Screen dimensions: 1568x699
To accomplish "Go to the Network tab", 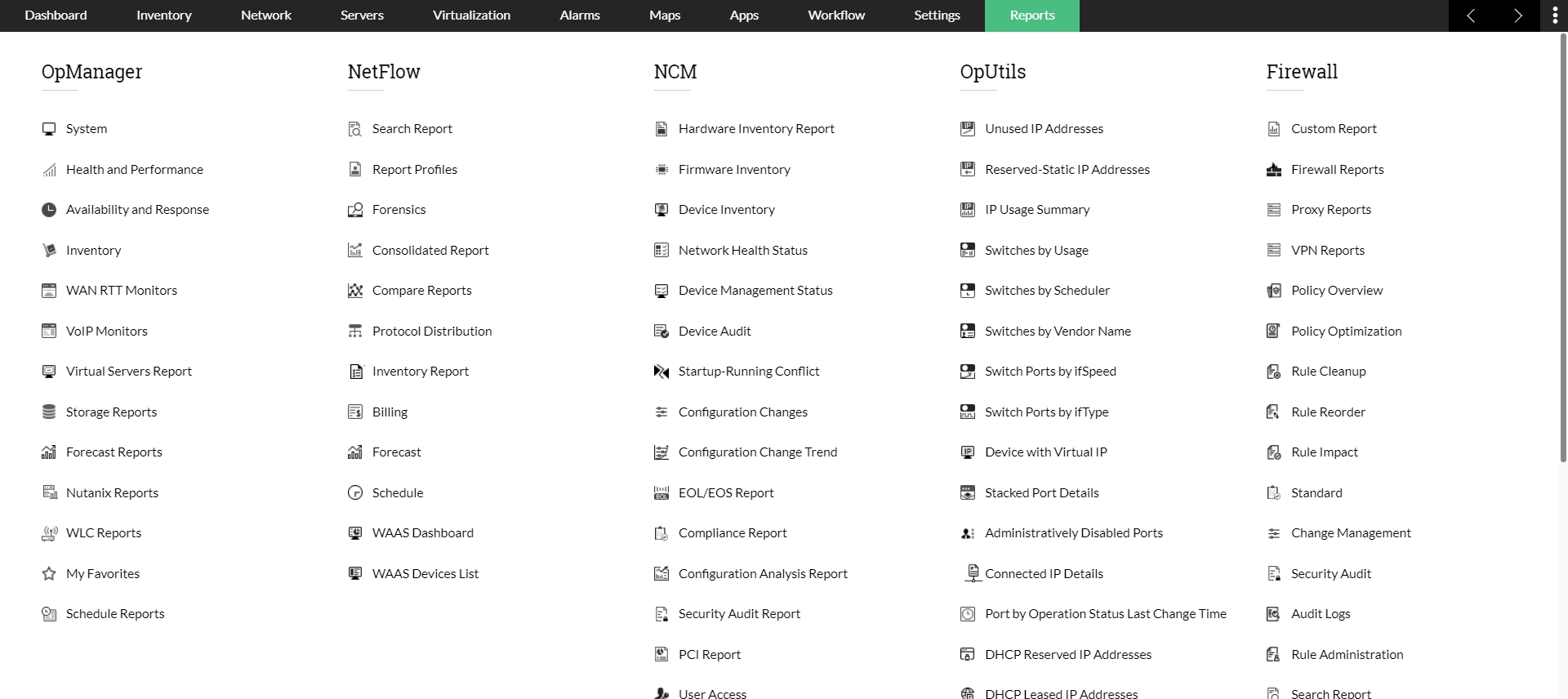I will [x=266, y=16].
